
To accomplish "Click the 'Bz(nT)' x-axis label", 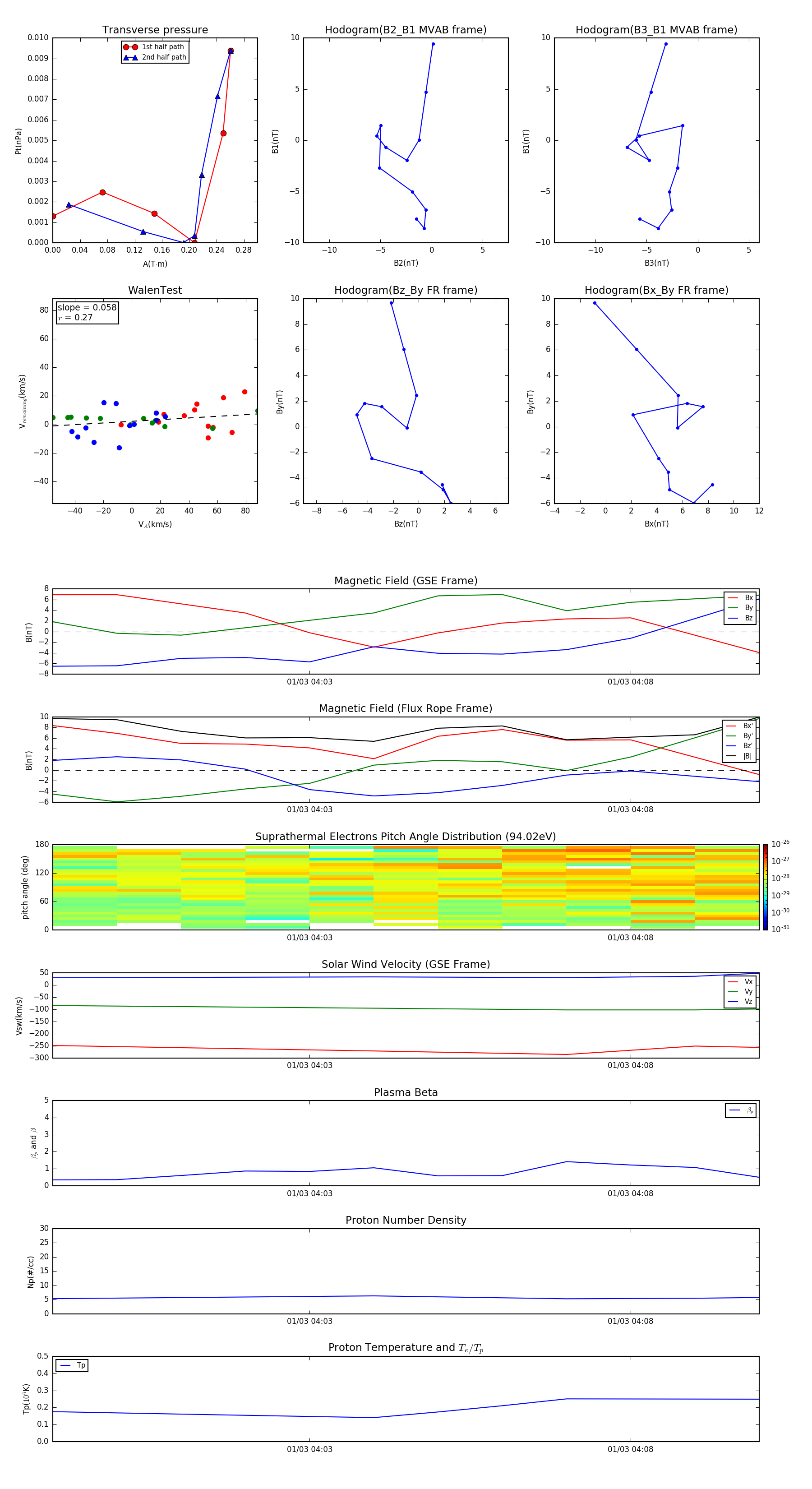I will 406,524.
